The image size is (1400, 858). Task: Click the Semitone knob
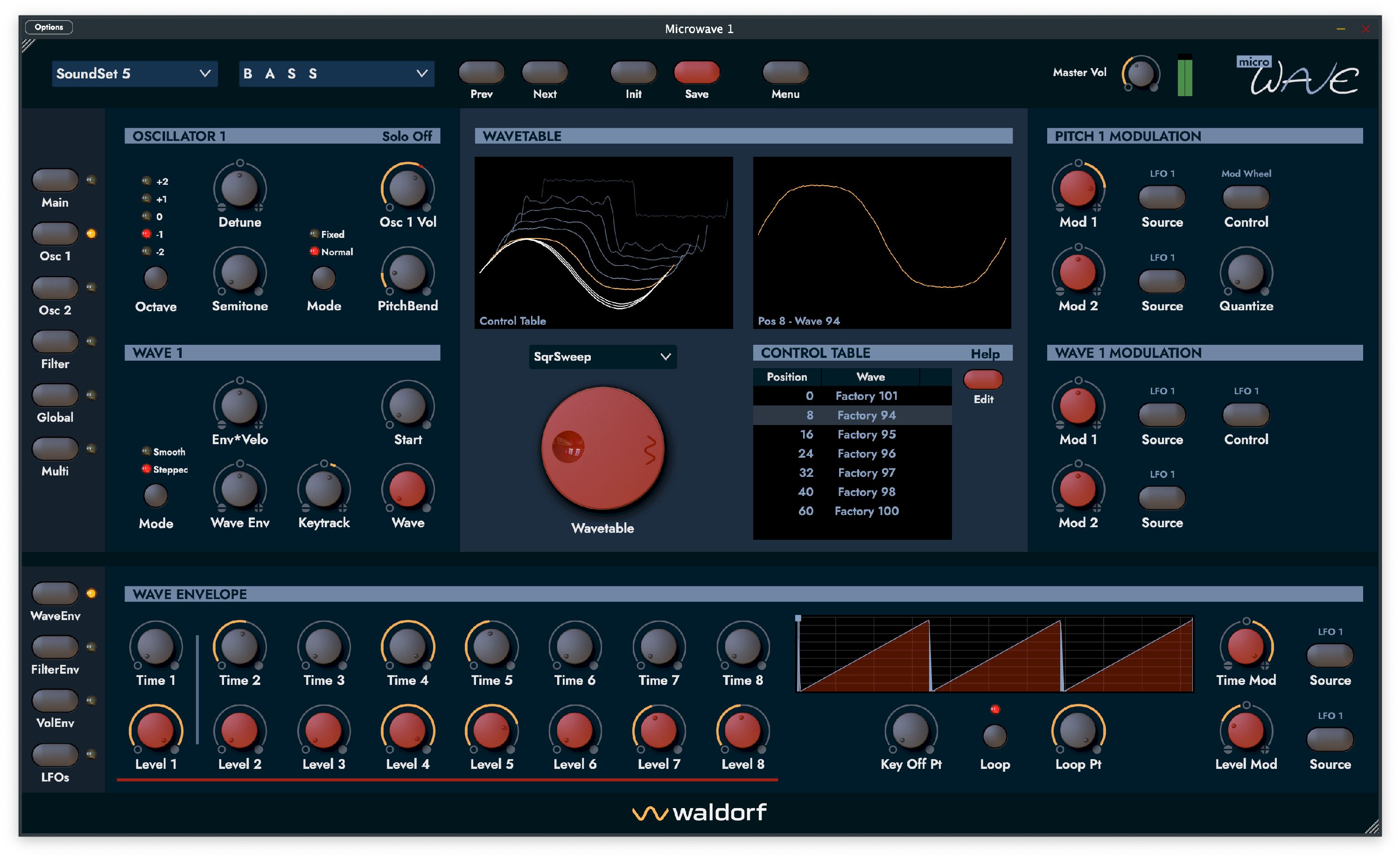240,273
